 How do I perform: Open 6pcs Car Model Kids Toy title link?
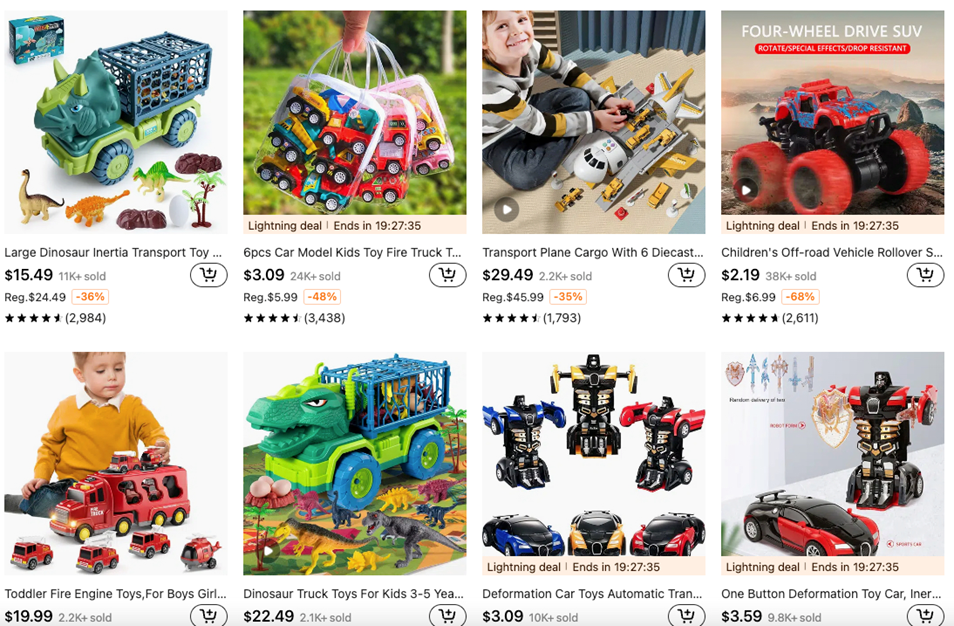point(352,252)
